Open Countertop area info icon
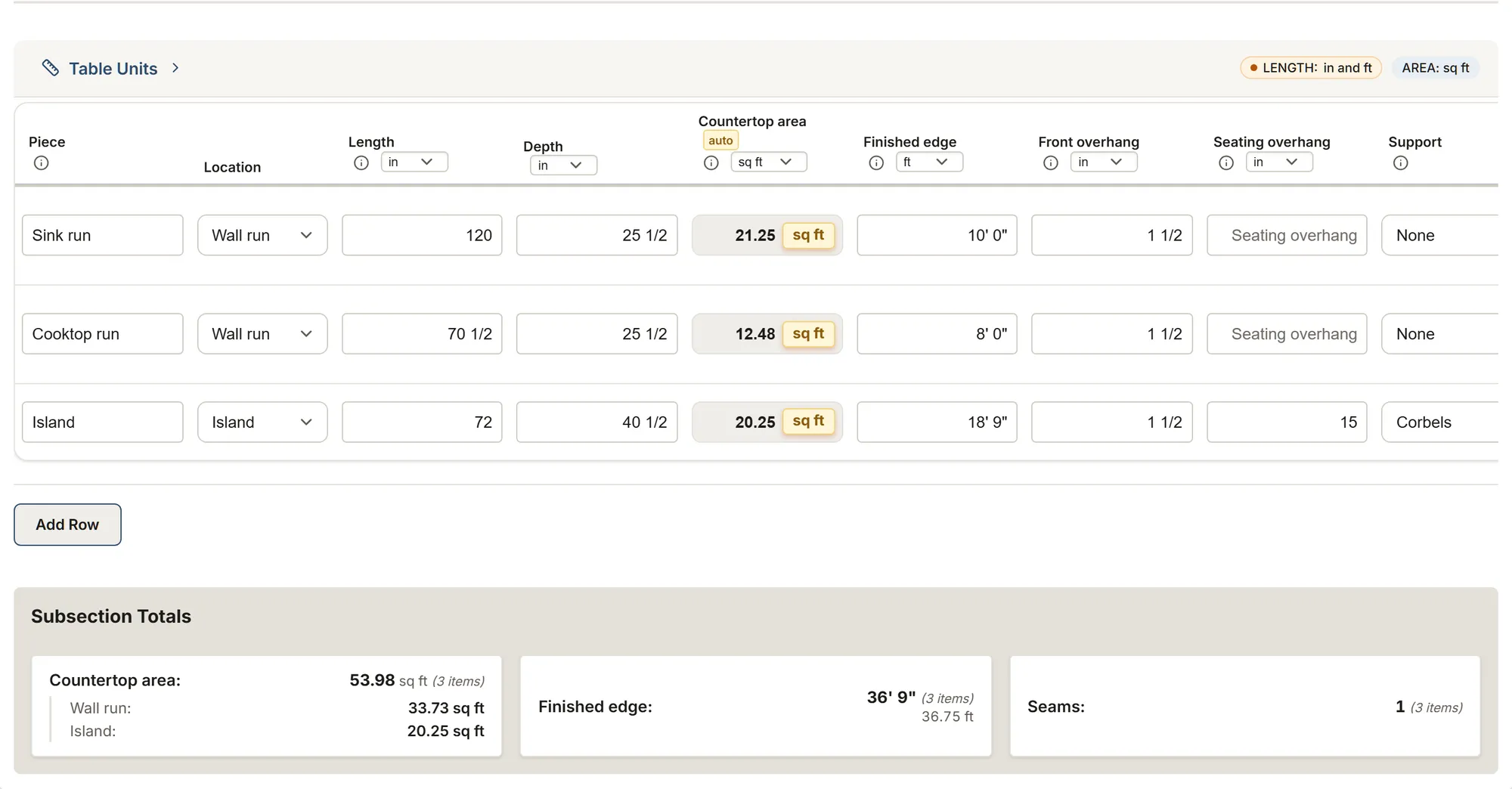 [x=711, y=163]
